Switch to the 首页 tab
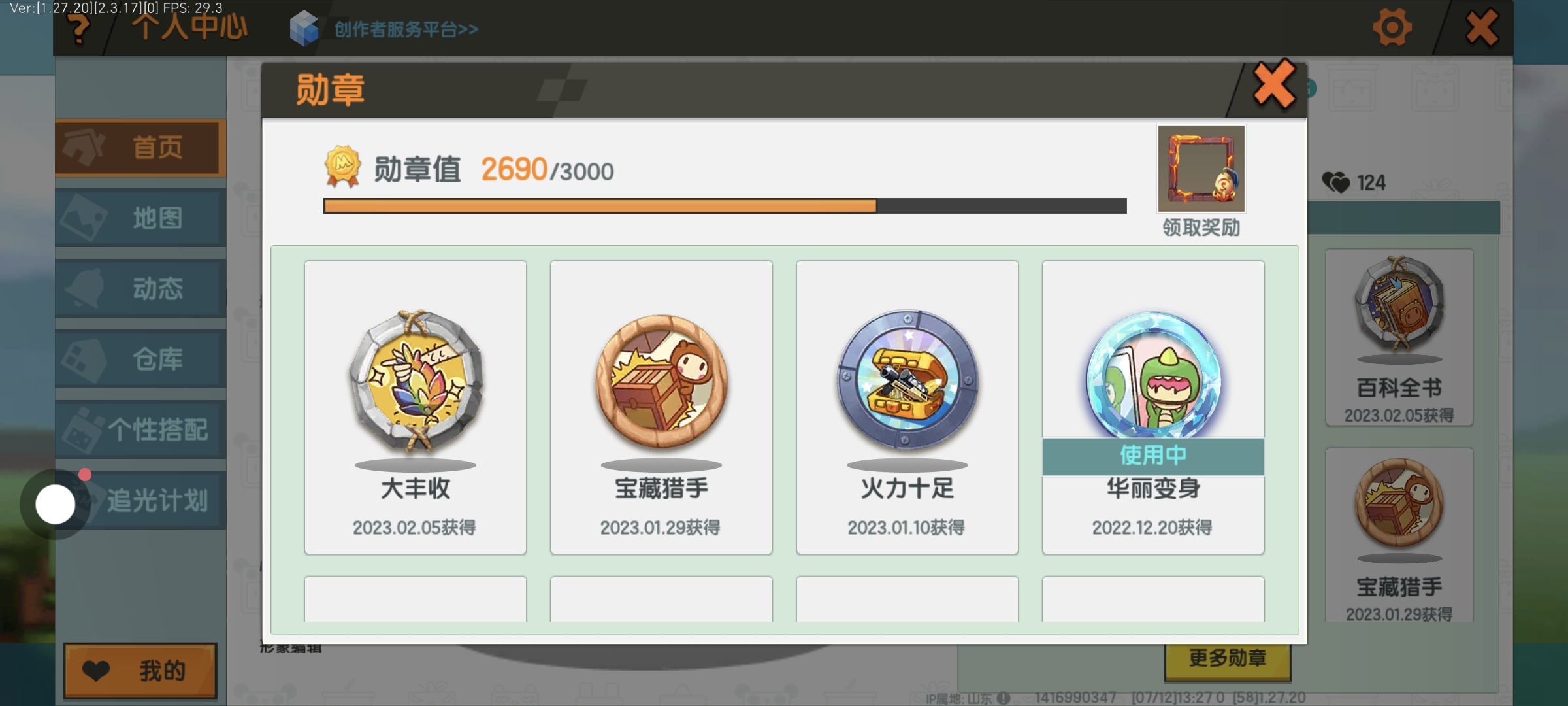1568x706 pixels. (x=140, y=148)
